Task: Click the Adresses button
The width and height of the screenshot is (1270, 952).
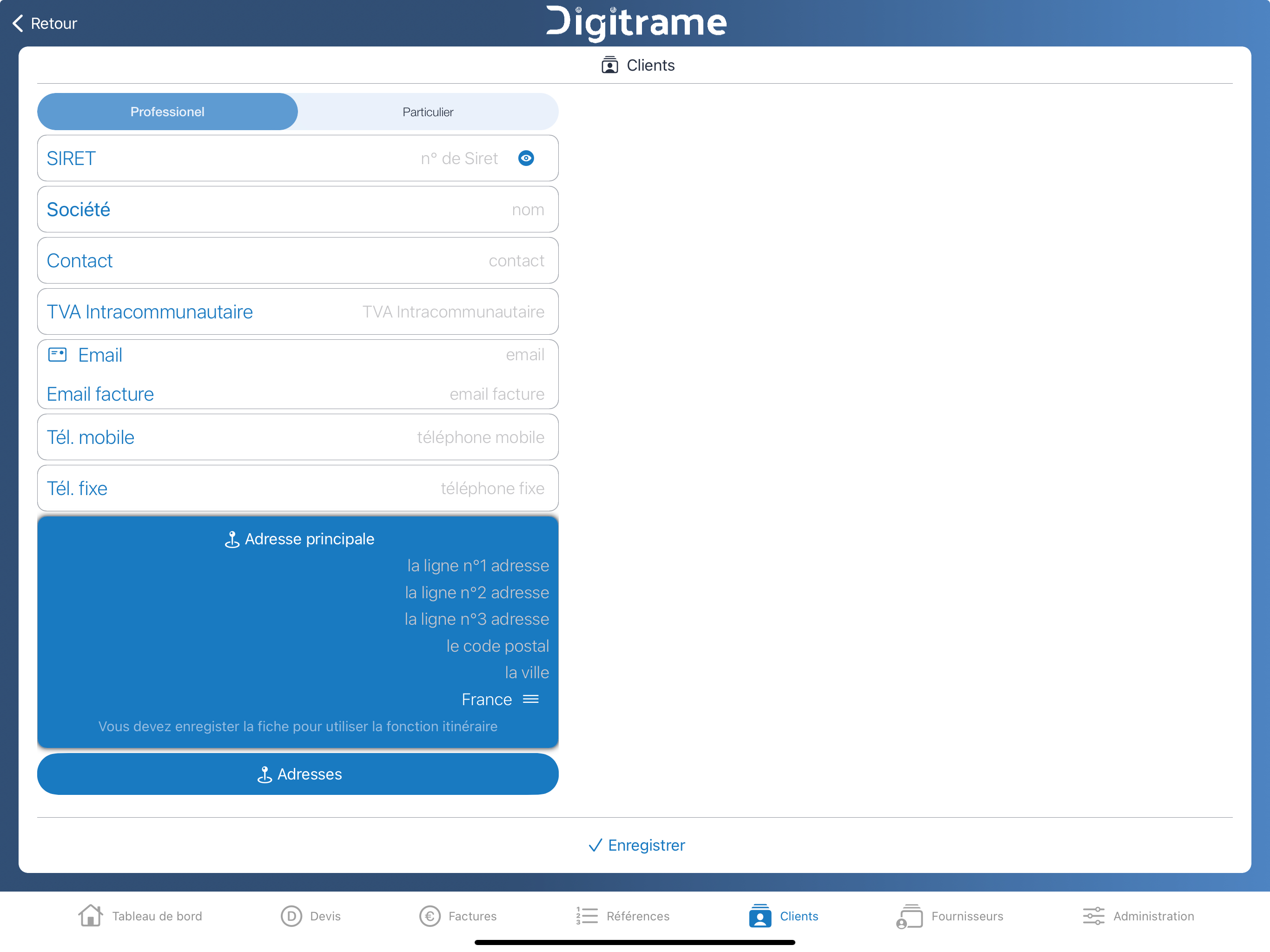Action: pos(298,774)
